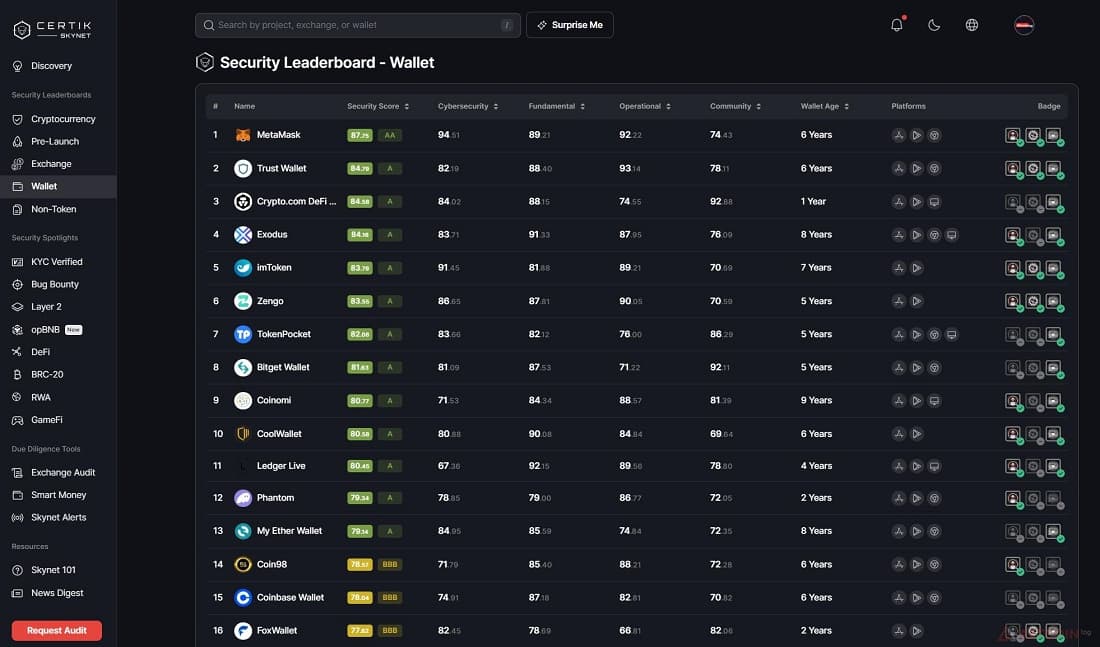Sort by Security Score column
The height and width of the screenshot is (647, 1100).
pyautogui.click(x=378, y=106)
